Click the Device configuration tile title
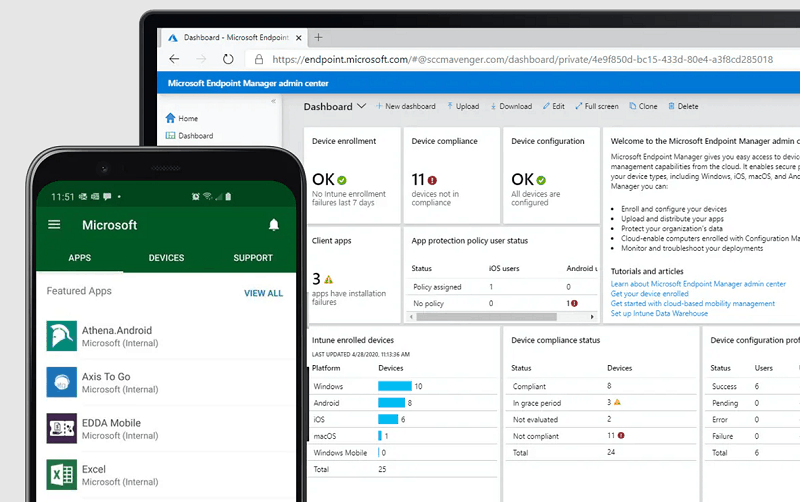The image size is (800, 502). 547,141
